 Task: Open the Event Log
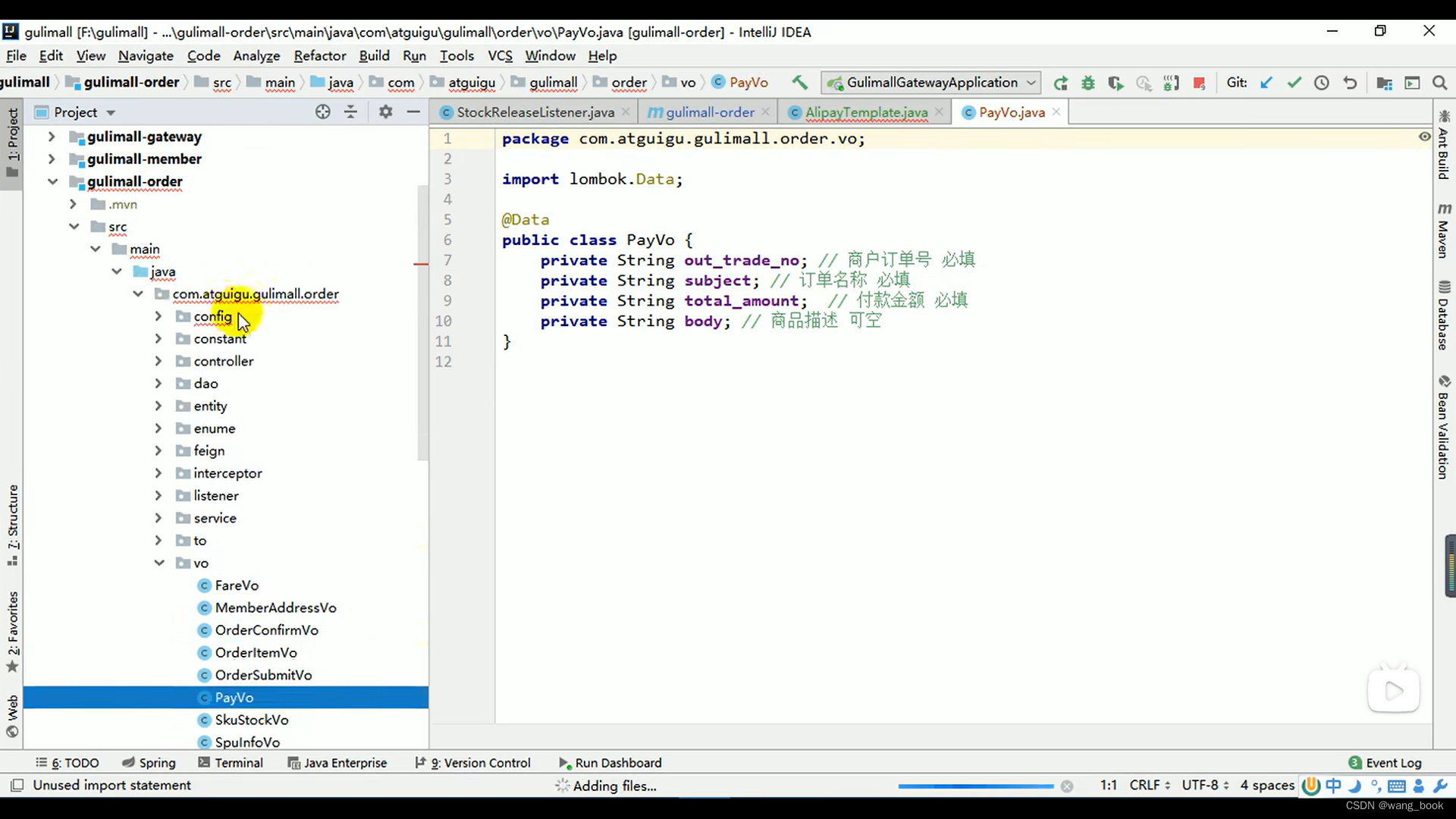point(1385,763)
